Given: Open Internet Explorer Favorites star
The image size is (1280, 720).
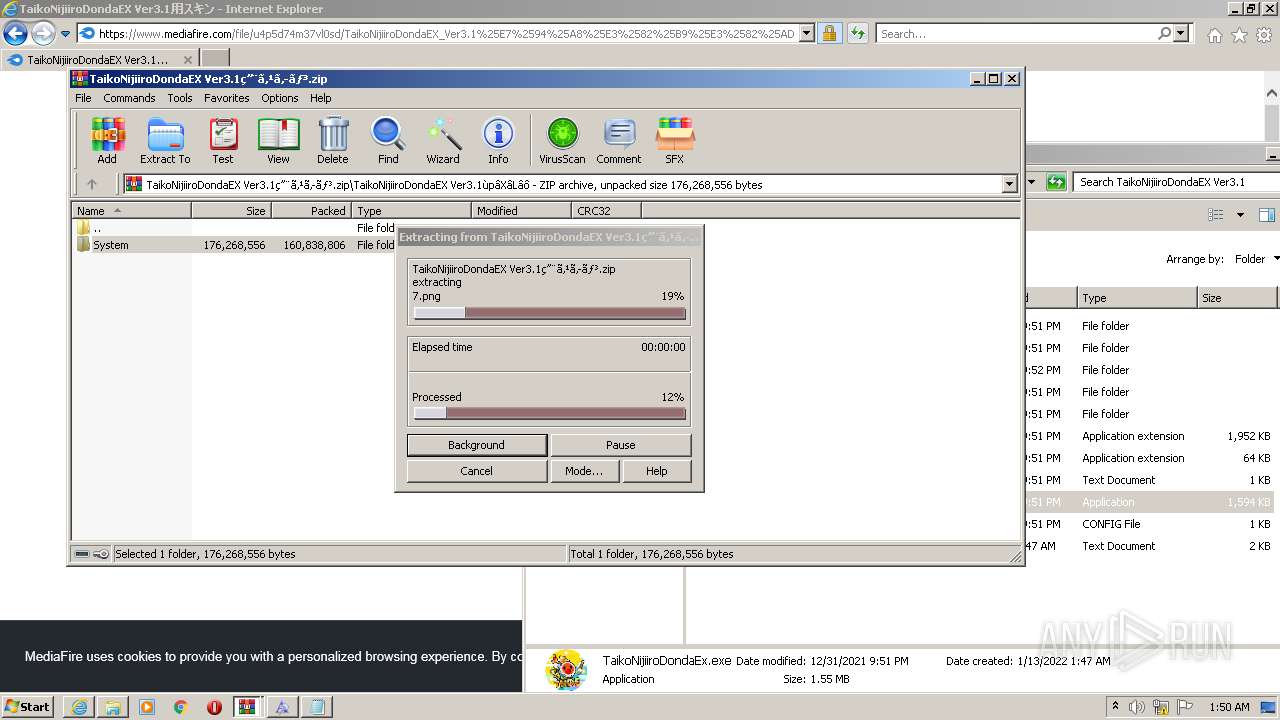Looking at the screenshot, I should 1239,34.
